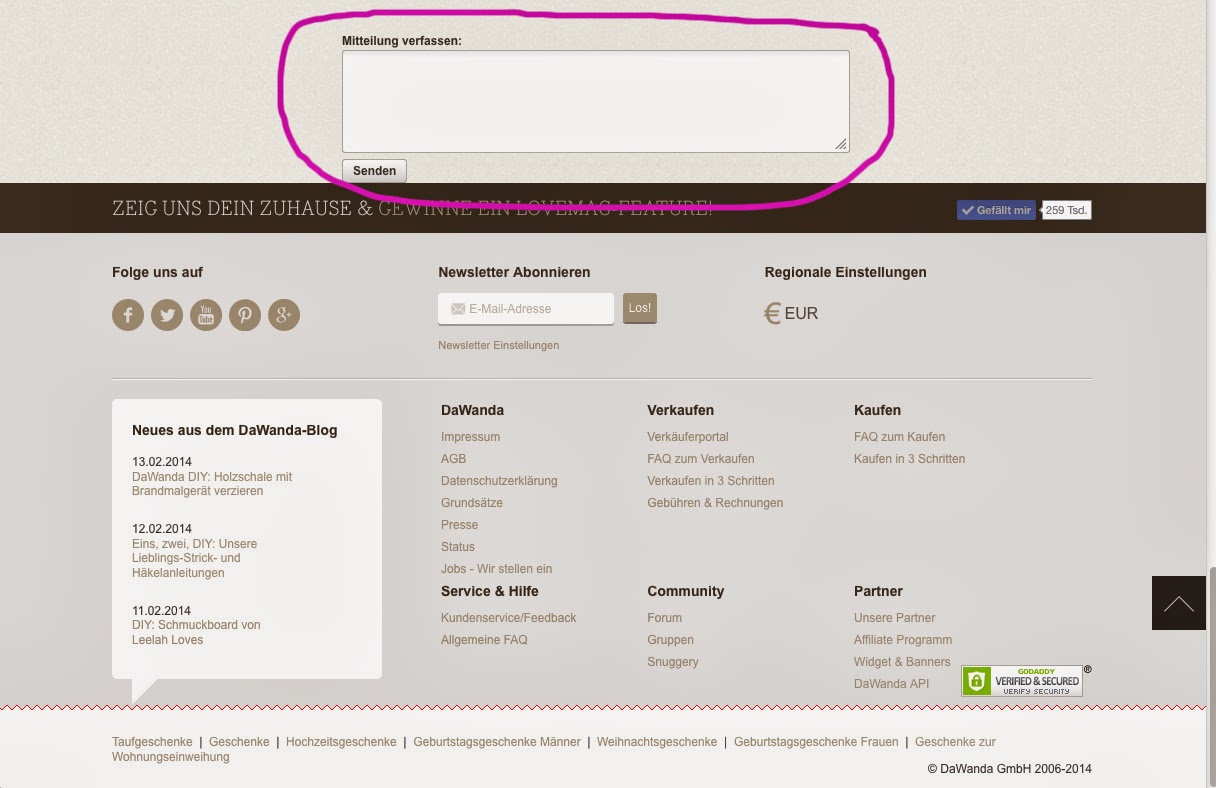The image size is (1216, 788).
Task: Open the 'DaWanda API' link
Action: (891, 684)
